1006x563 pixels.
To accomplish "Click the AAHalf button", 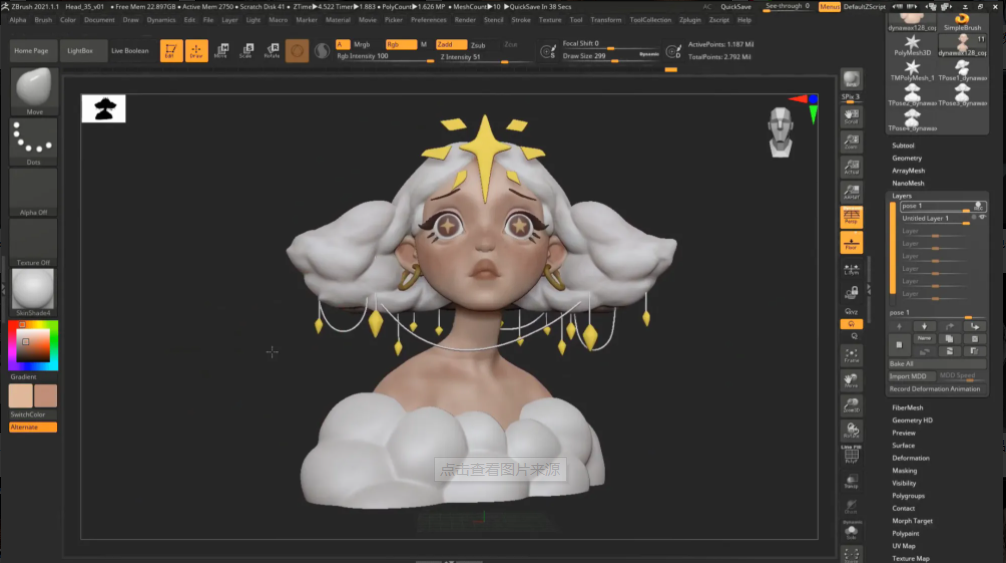I will tap(851, 192).
